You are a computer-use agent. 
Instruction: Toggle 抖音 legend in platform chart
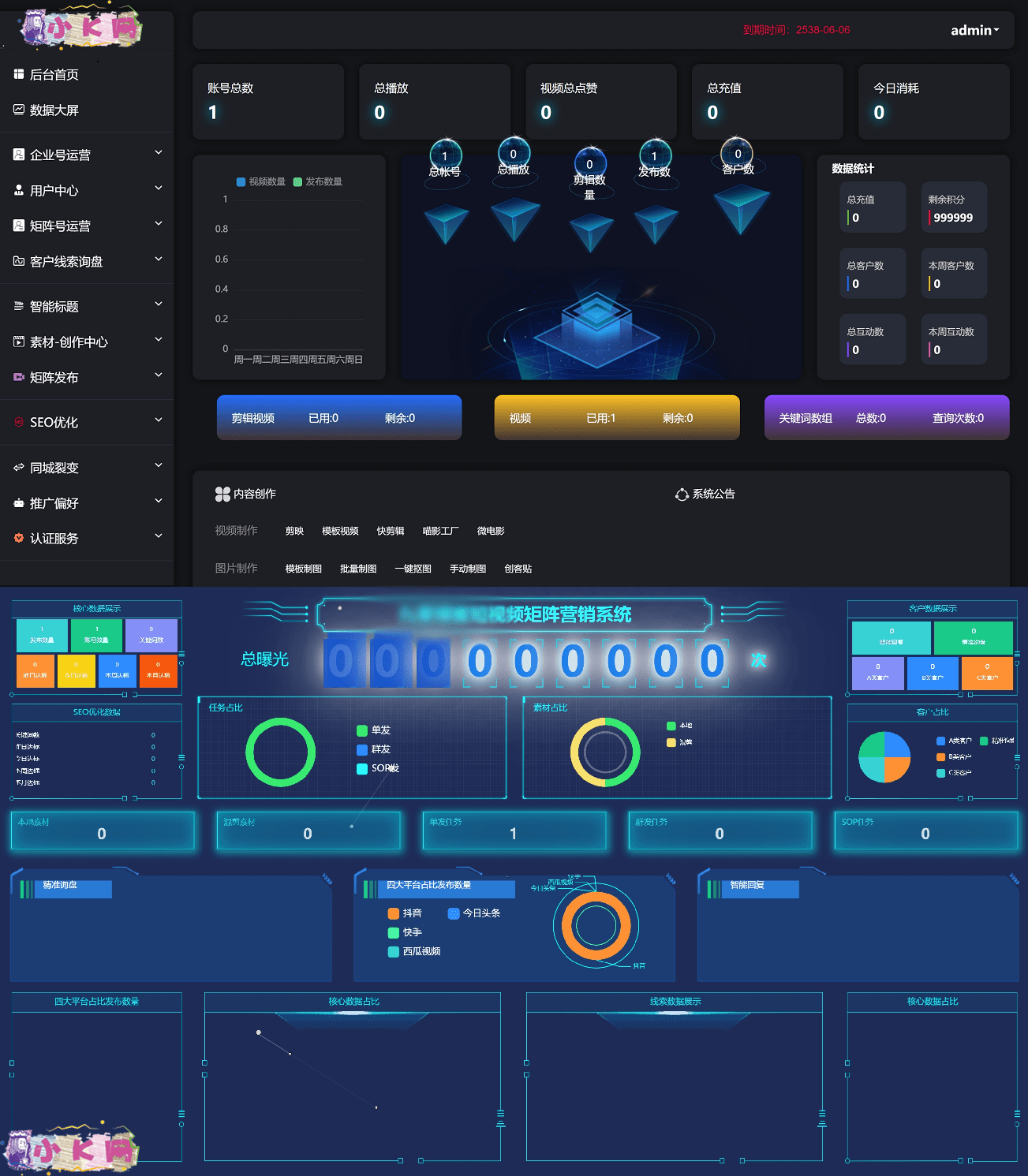pyautogui.click(x=405, y=913)
